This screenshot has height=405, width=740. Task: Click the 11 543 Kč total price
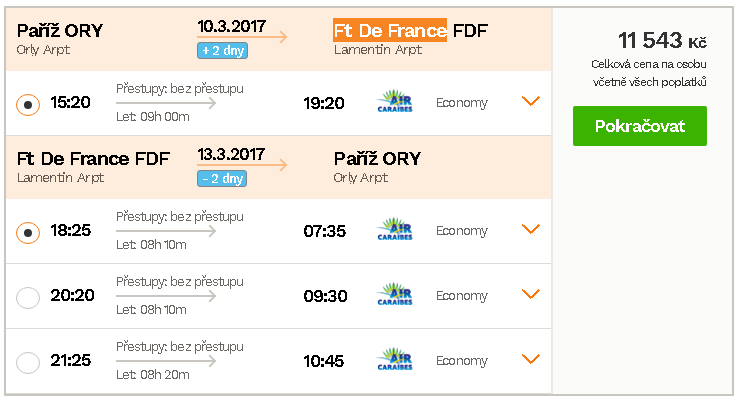[662, 41]
